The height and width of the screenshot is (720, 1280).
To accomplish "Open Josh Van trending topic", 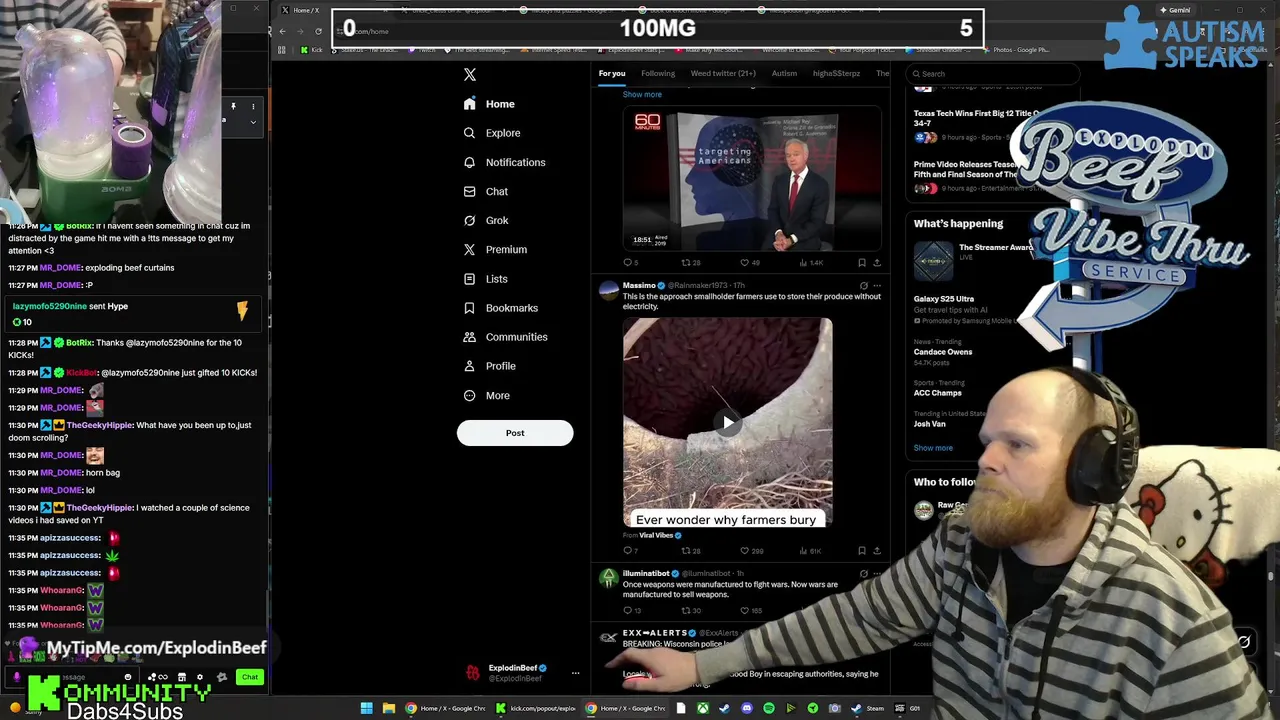I will tap(929, 424).
